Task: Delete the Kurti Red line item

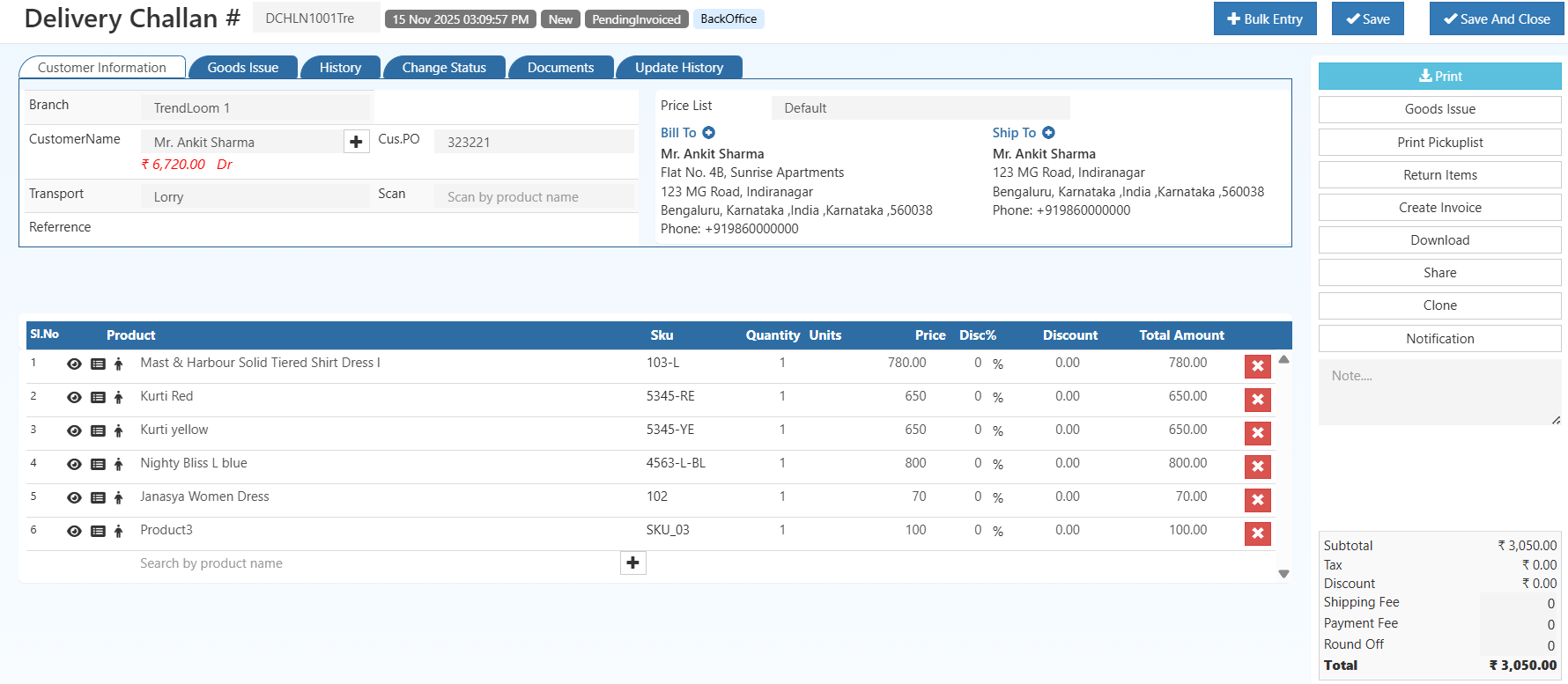Action: pyautogui.click(x=1257, y=400)
